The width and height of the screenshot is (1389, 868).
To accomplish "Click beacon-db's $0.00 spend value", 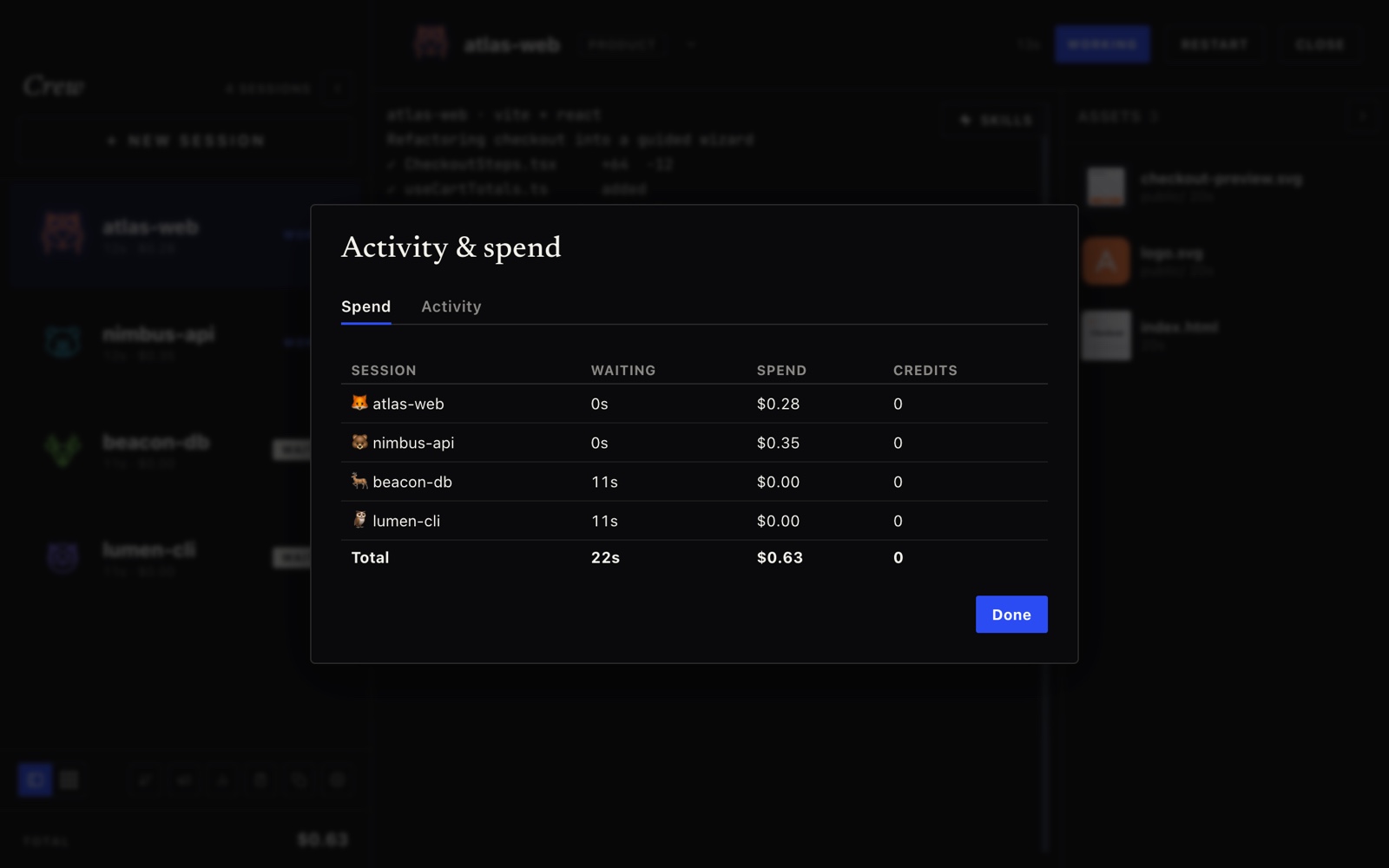I will (778, 482).
